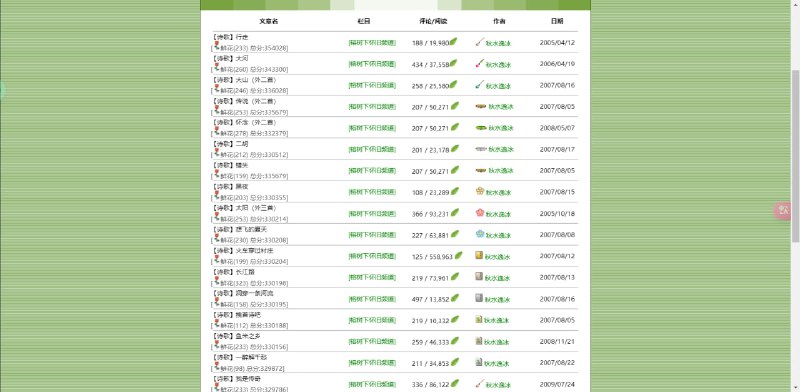
Task: Open the green 栏目 link in the 2008/11/21 row
Action: 372,341
